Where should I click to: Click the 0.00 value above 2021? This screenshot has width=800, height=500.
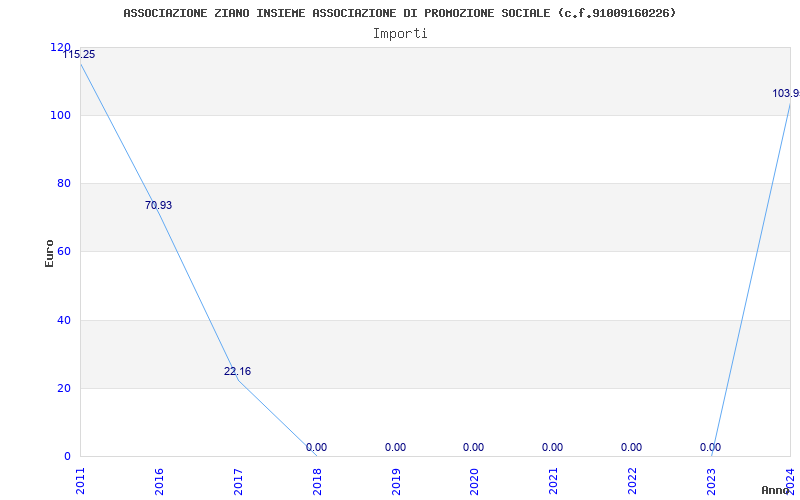[553, 447]
